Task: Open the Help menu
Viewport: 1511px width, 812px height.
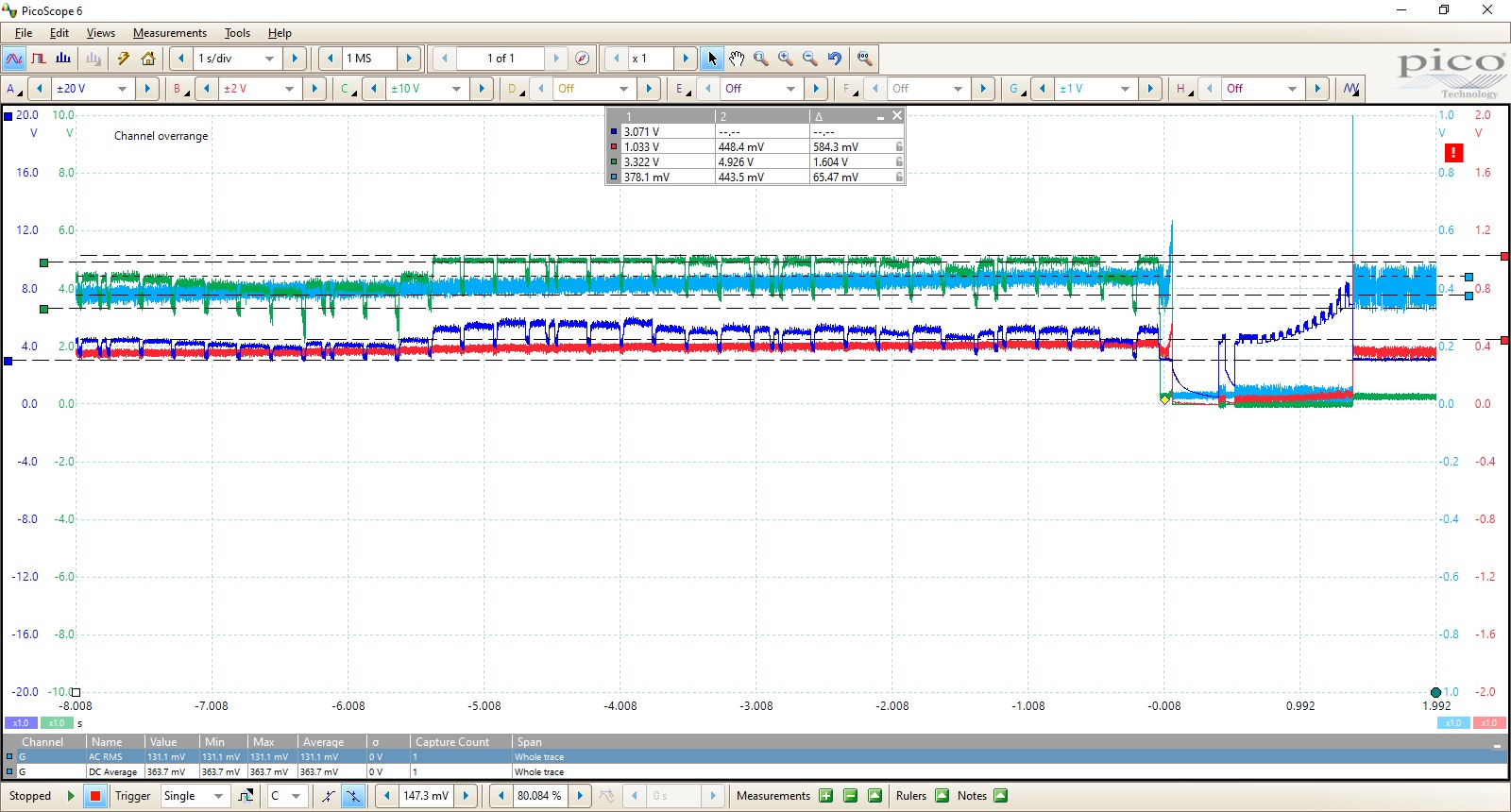Action: tap(280, 33)
